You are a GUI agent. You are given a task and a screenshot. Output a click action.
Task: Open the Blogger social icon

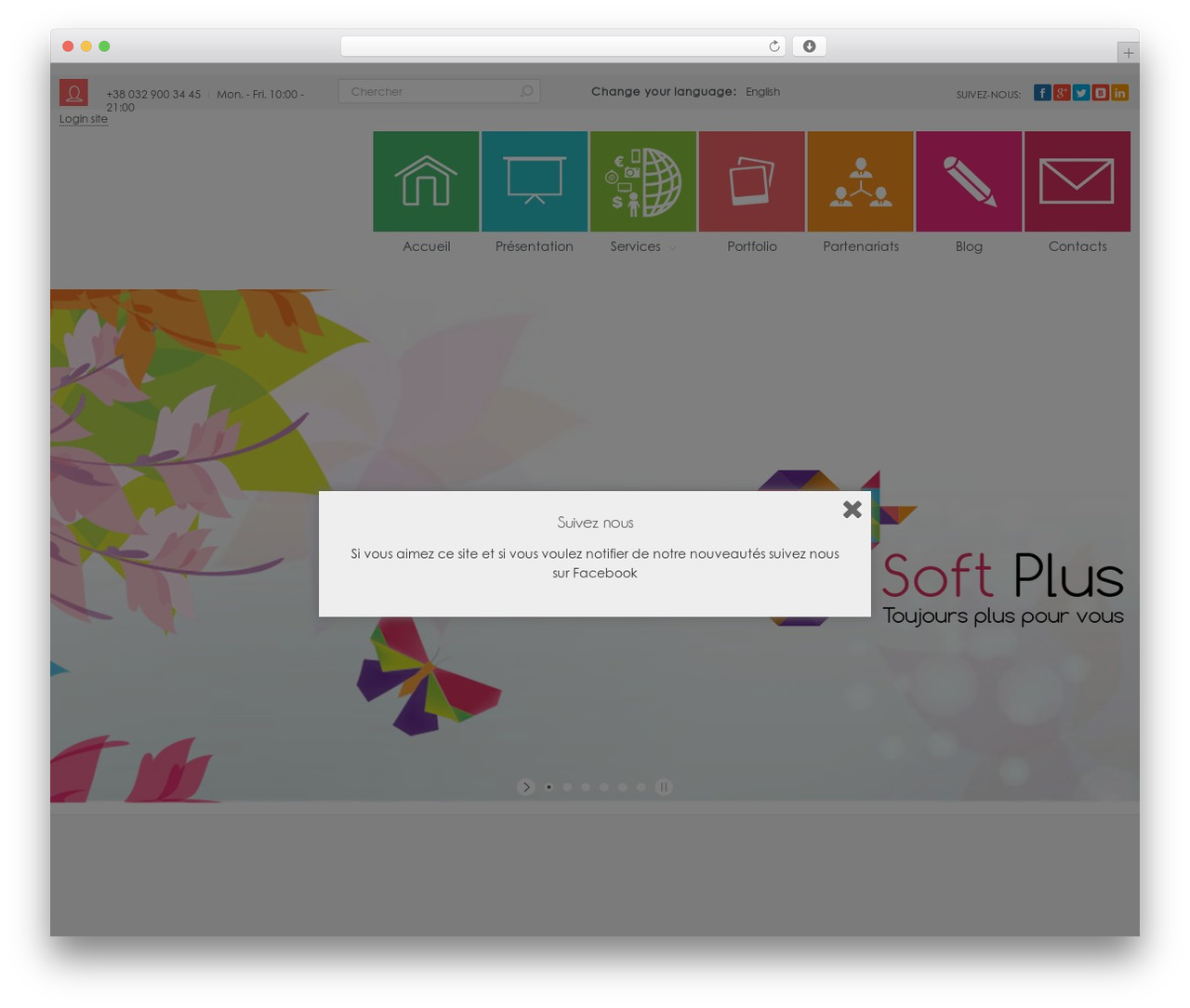coord(1101,92)
